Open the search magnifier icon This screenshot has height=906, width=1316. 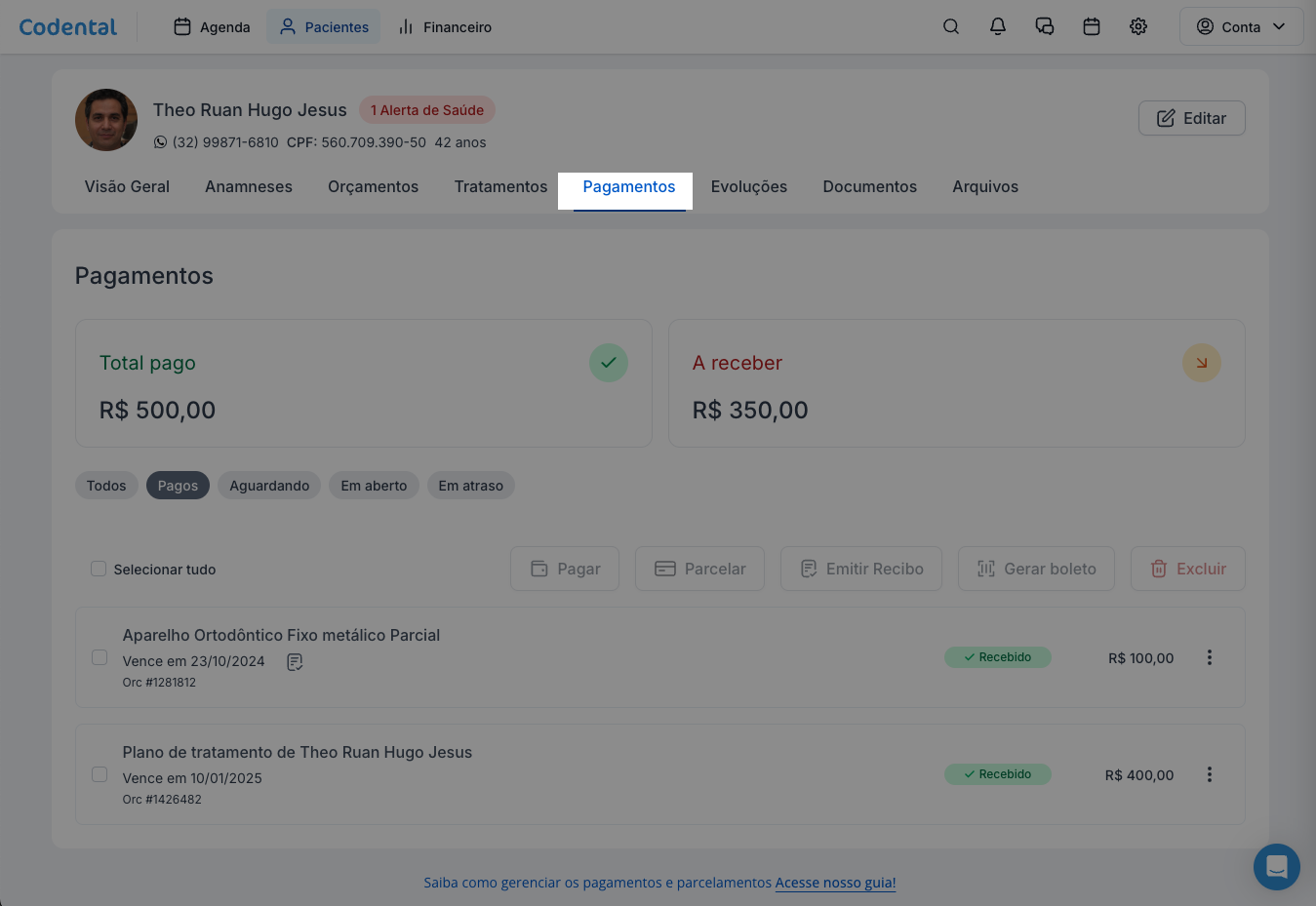[x=950, y=27]
